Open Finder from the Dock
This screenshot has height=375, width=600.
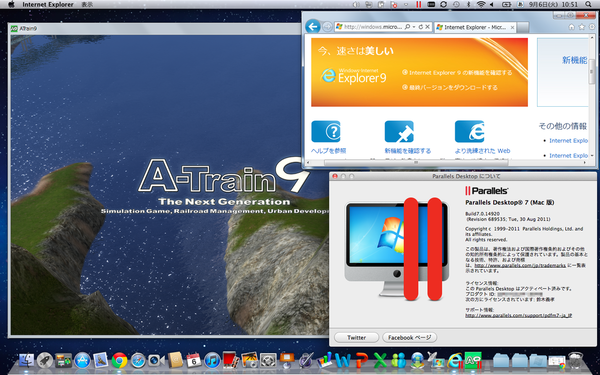pos(26,360)
